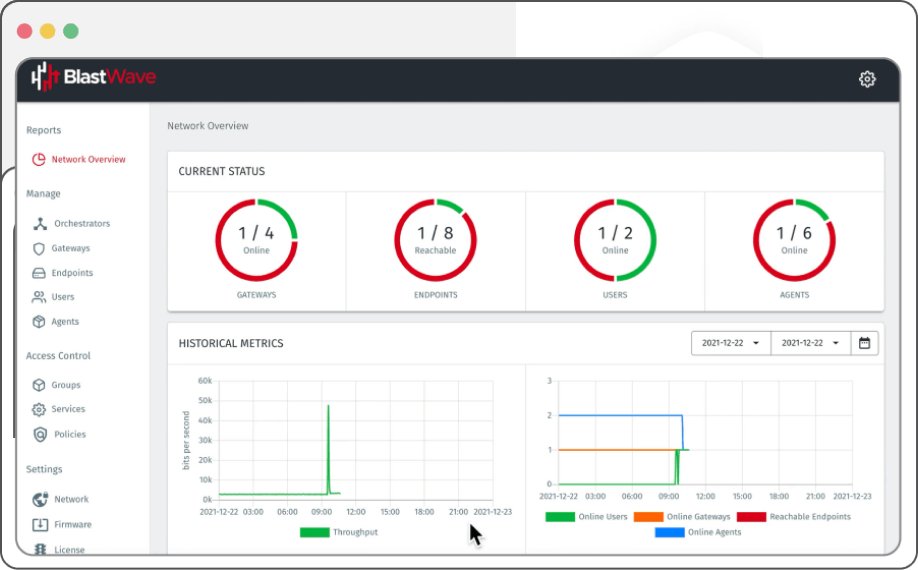Click the Users 1 / 2 online gauge

click(x=615, y=240)
